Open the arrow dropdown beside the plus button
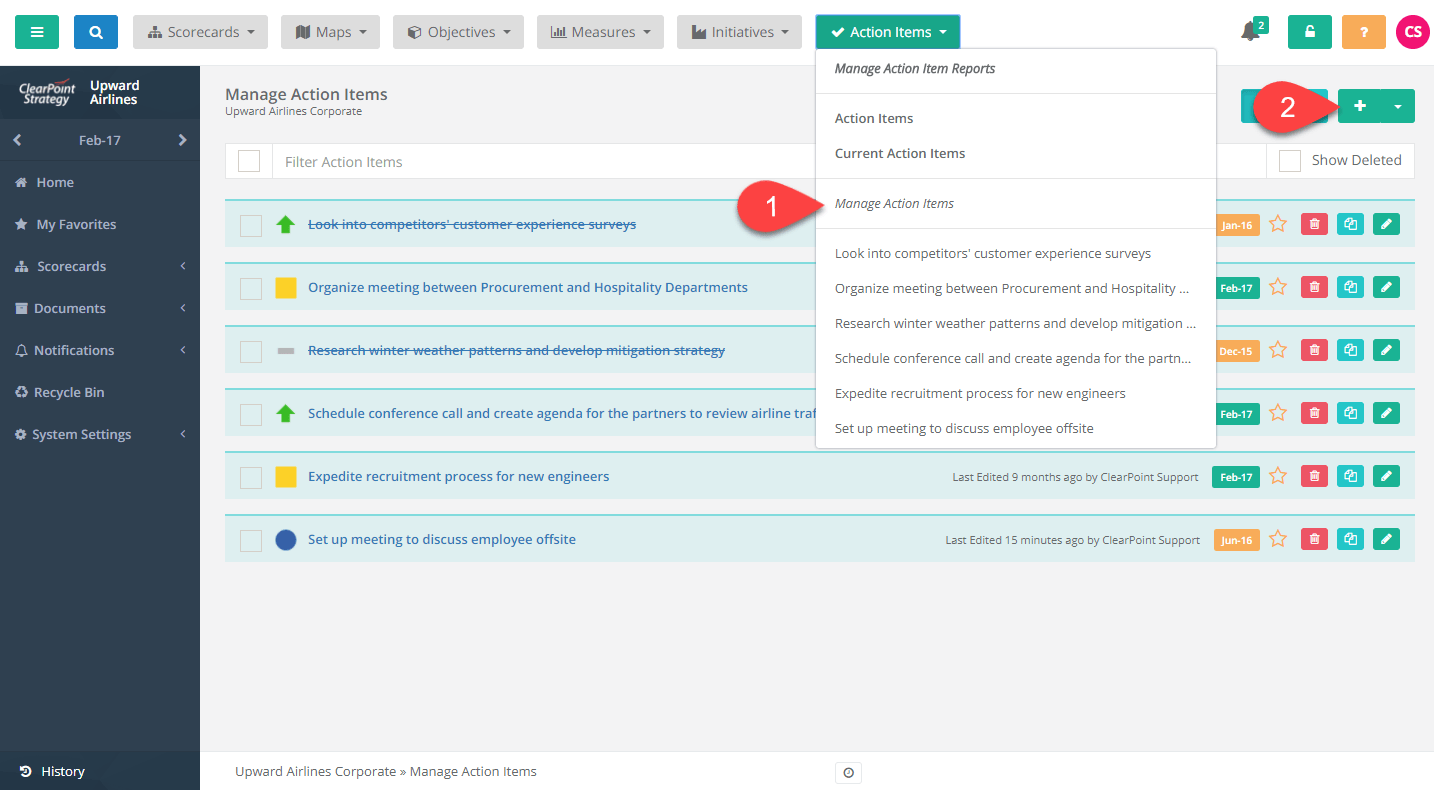 (x=1398, y=106)
